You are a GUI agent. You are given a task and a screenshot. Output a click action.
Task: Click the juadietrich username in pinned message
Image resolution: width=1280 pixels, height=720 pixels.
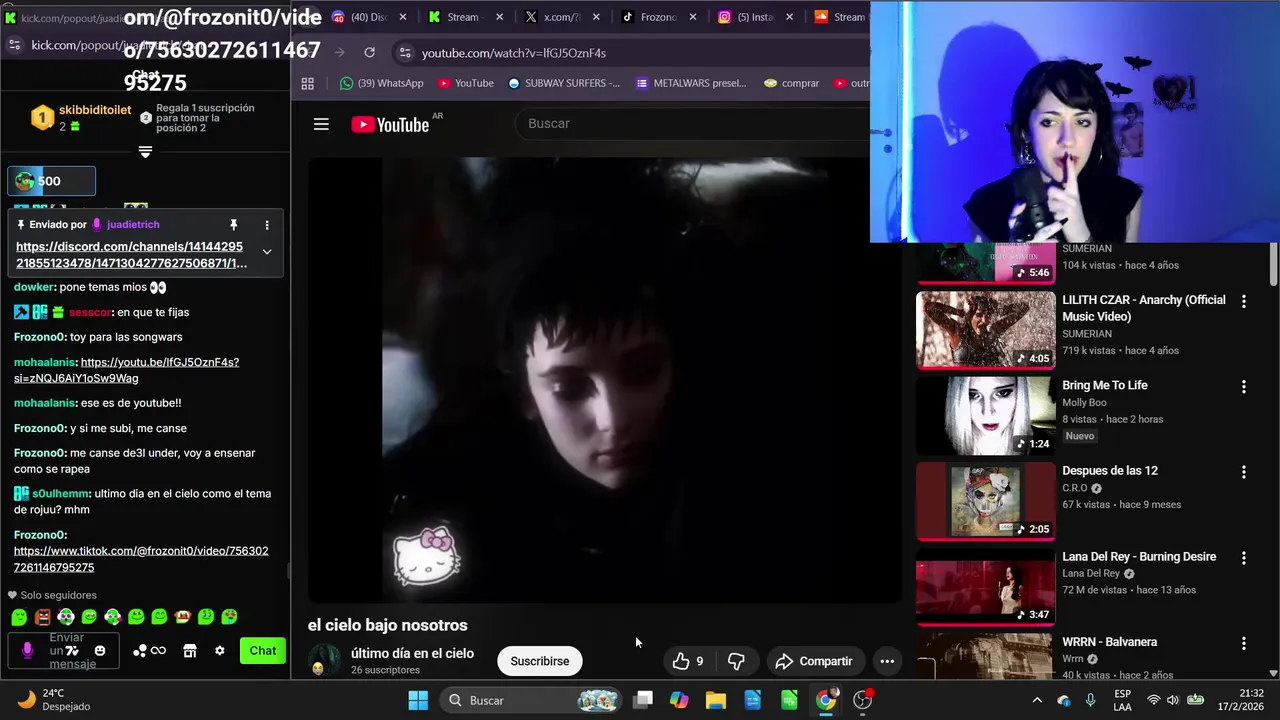[133, 225]
